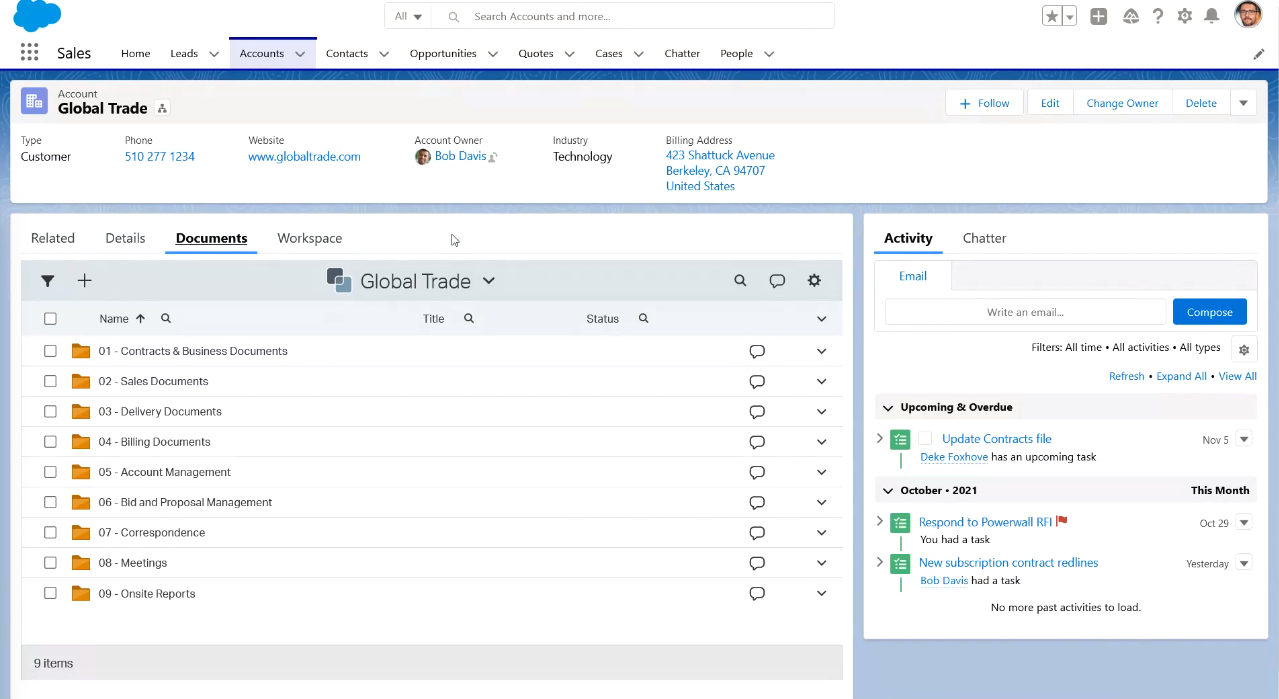This screenshot has width=1279, height=699.
Task: Open the Chatter tab in activity panel
Action: [x=984, y=238]
